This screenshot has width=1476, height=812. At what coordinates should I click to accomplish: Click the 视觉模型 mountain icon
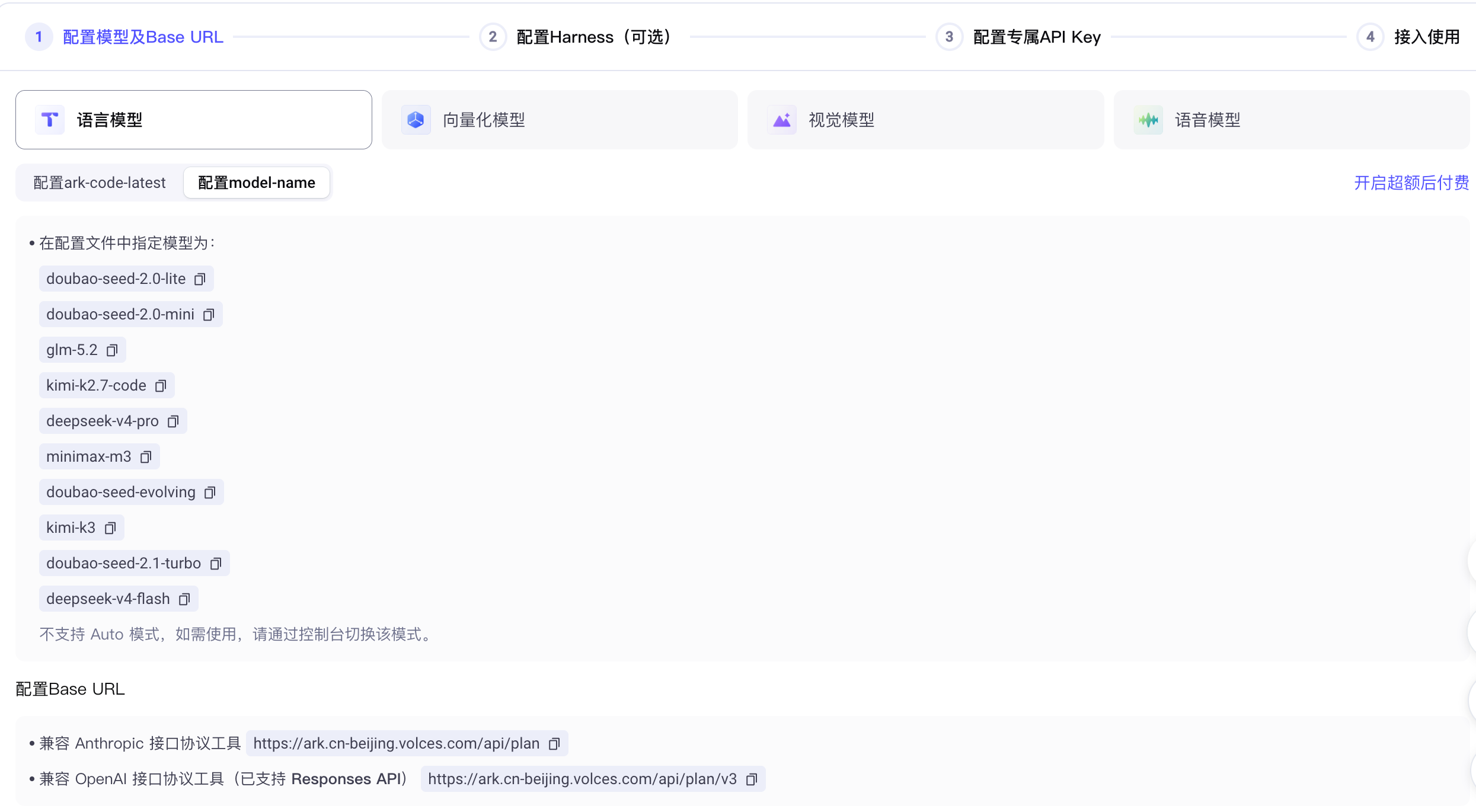pos(782,120)
